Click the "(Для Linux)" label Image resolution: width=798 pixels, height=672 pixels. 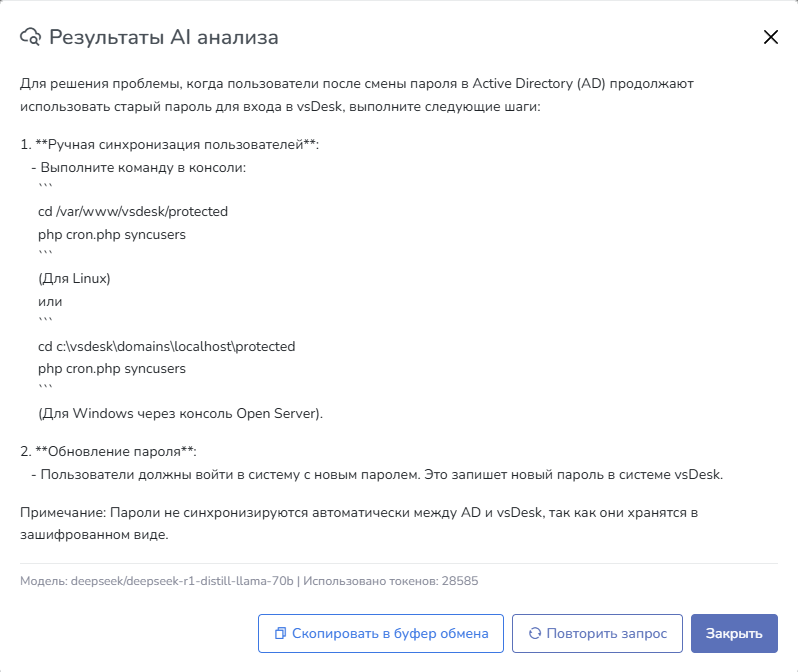(x=74, y=279)
